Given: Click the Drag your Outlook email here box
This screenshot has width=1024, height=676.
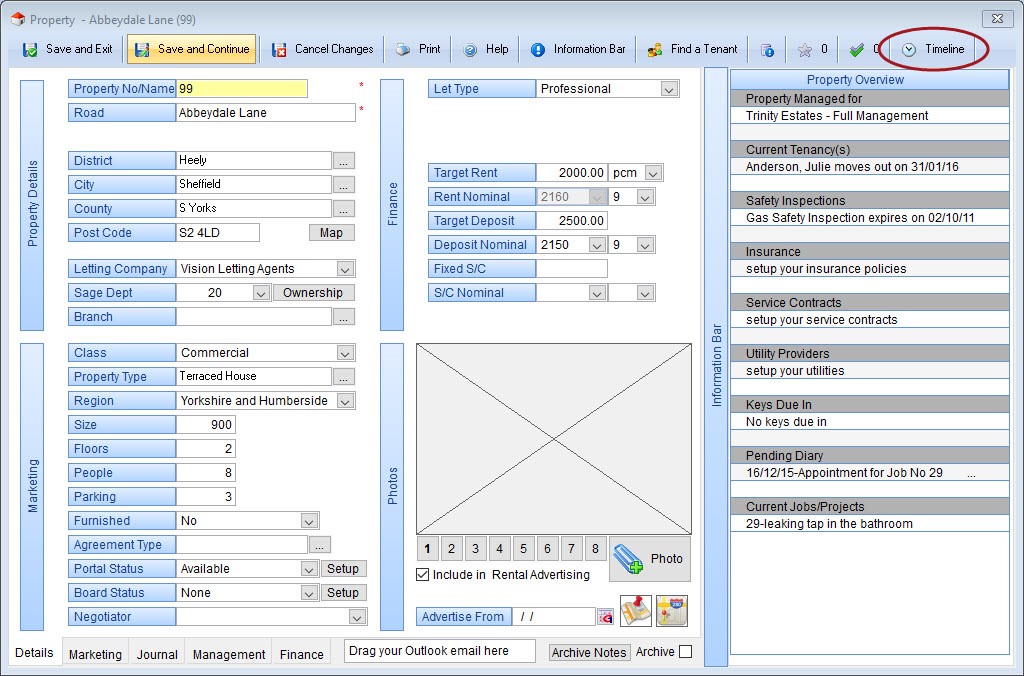Looking at the screenshot, I should (x=440, y=651).
